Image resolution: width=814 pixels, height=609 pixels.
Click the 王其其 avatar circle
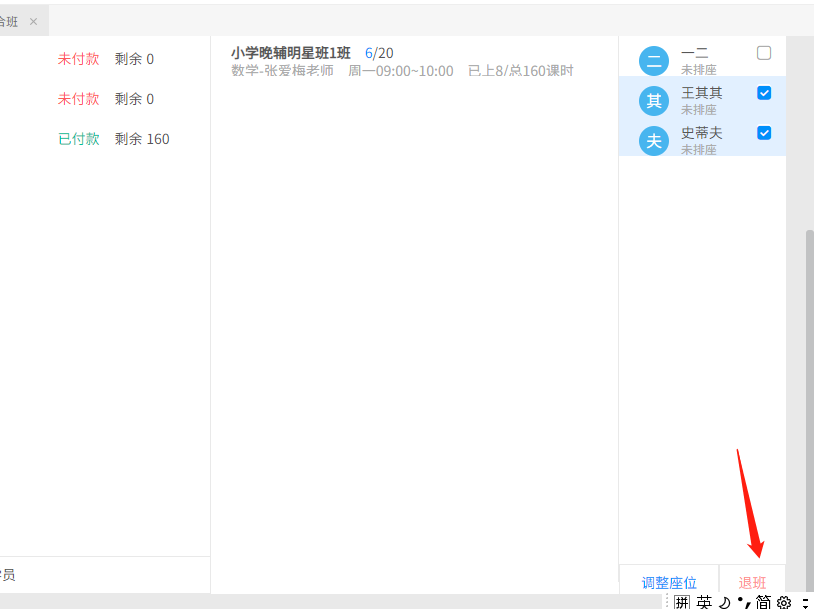653,100
